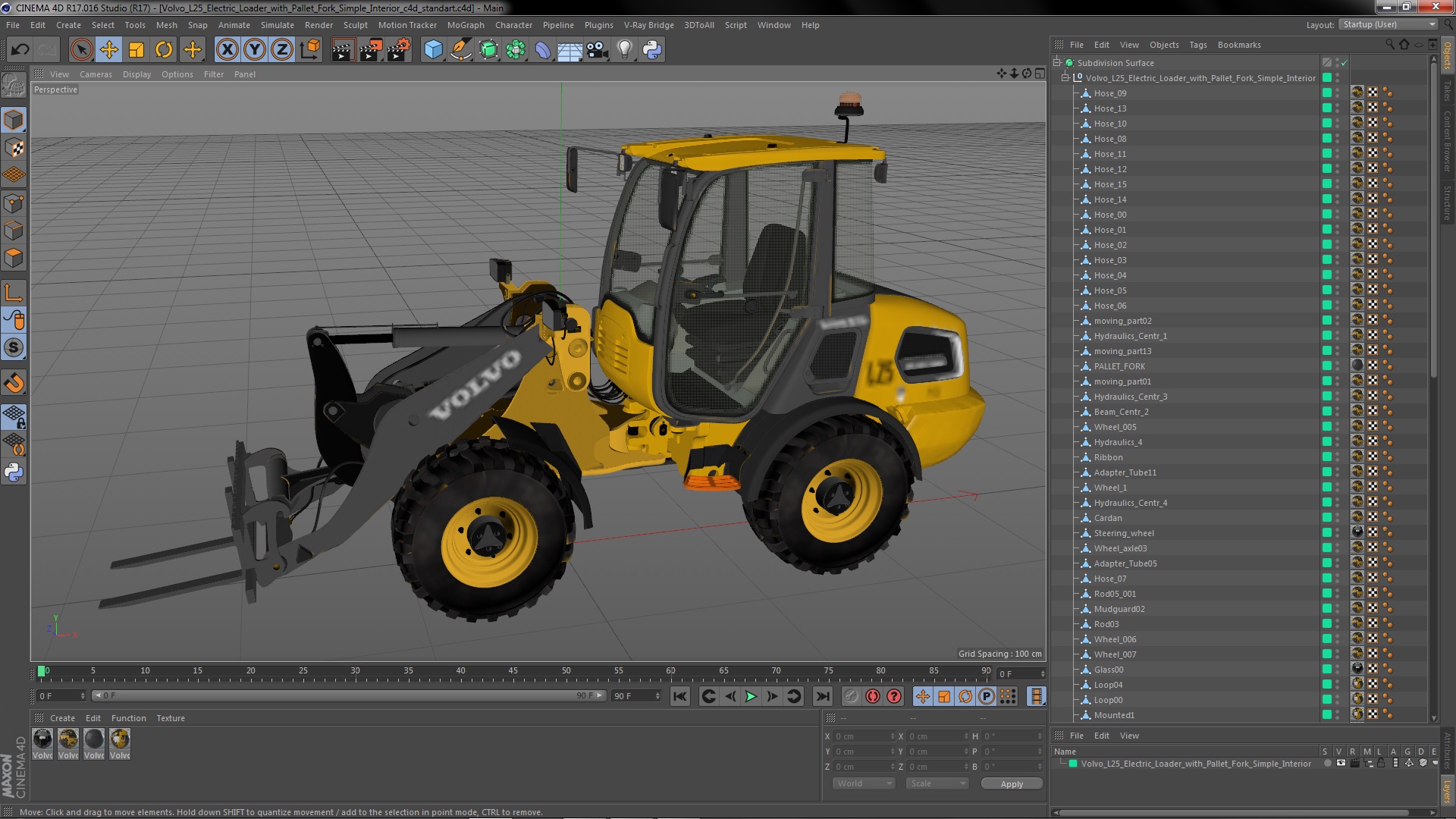Screen dimensions: 1456x819
Task: Open Edit Render Settings icon
Action: click(x=399, y=50)
